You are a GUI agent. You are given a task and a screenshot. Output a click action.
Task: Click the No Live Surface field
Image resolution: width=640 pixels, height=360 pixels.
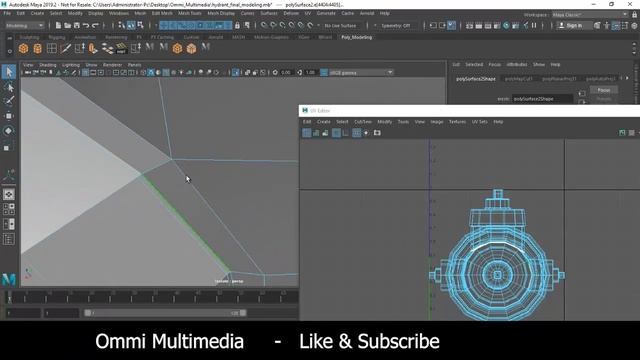click(x=341, y=25)
